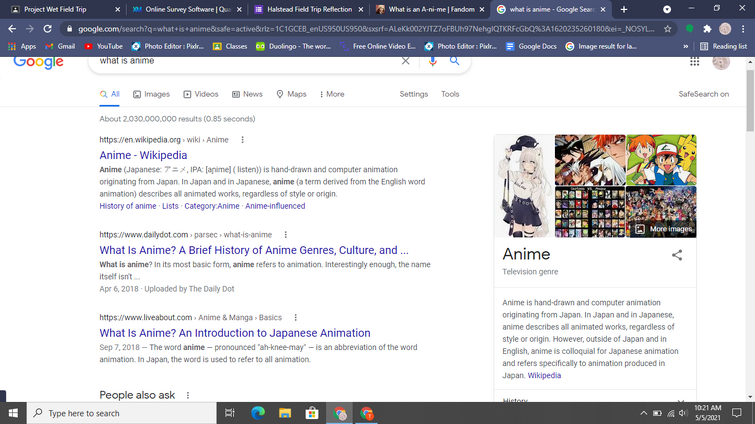Share the Anime knowledge panel

coord(677,255)
